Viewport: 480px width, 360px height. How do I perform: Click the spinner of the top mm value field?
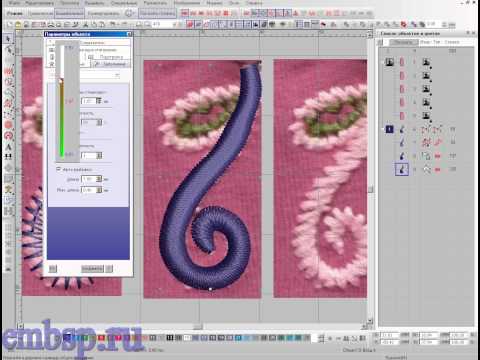pos(99,101)
